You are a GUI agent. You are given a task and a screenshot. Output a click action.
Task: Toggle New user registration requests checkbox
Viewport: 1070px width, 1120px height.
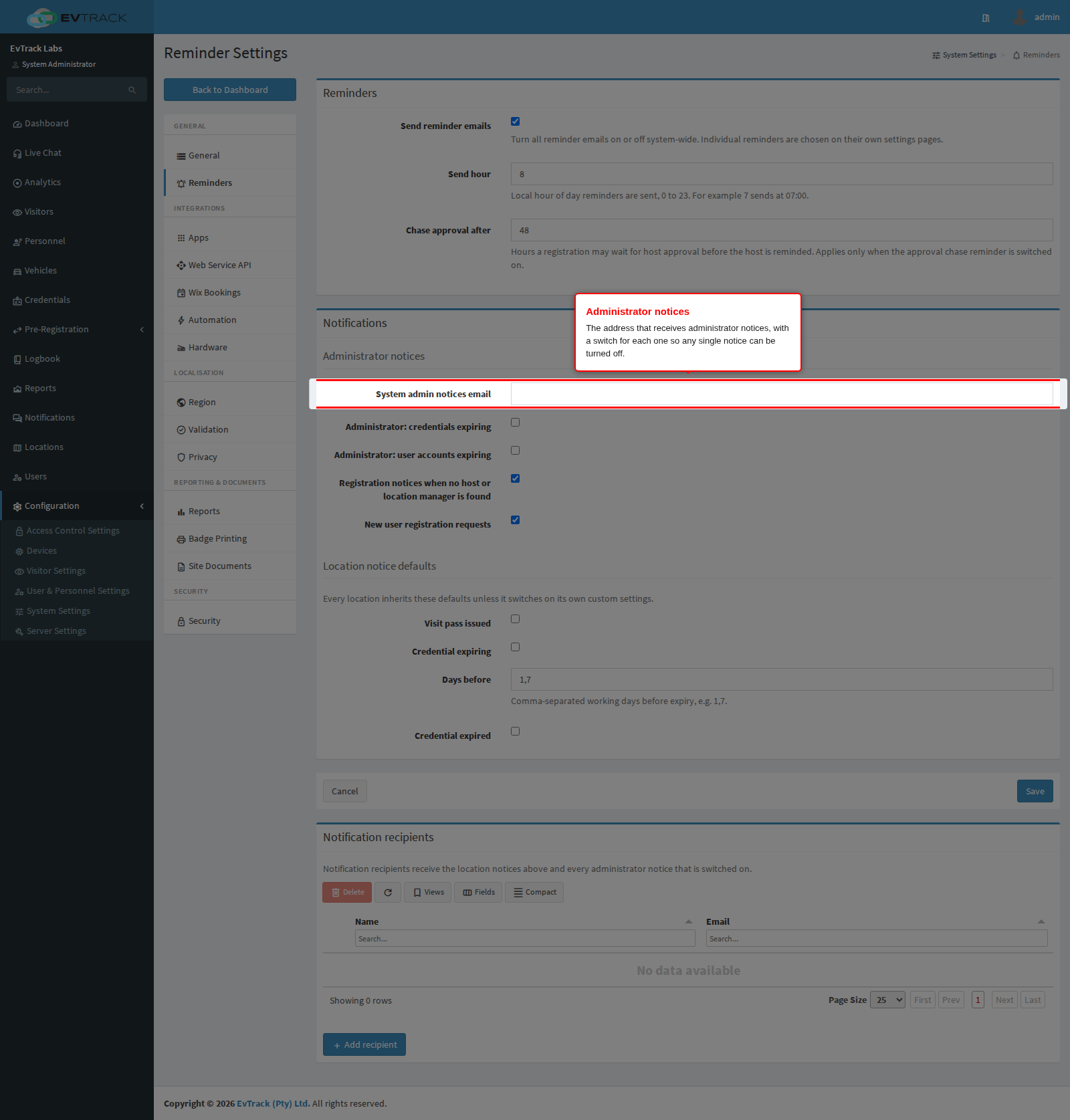(515, 520)
